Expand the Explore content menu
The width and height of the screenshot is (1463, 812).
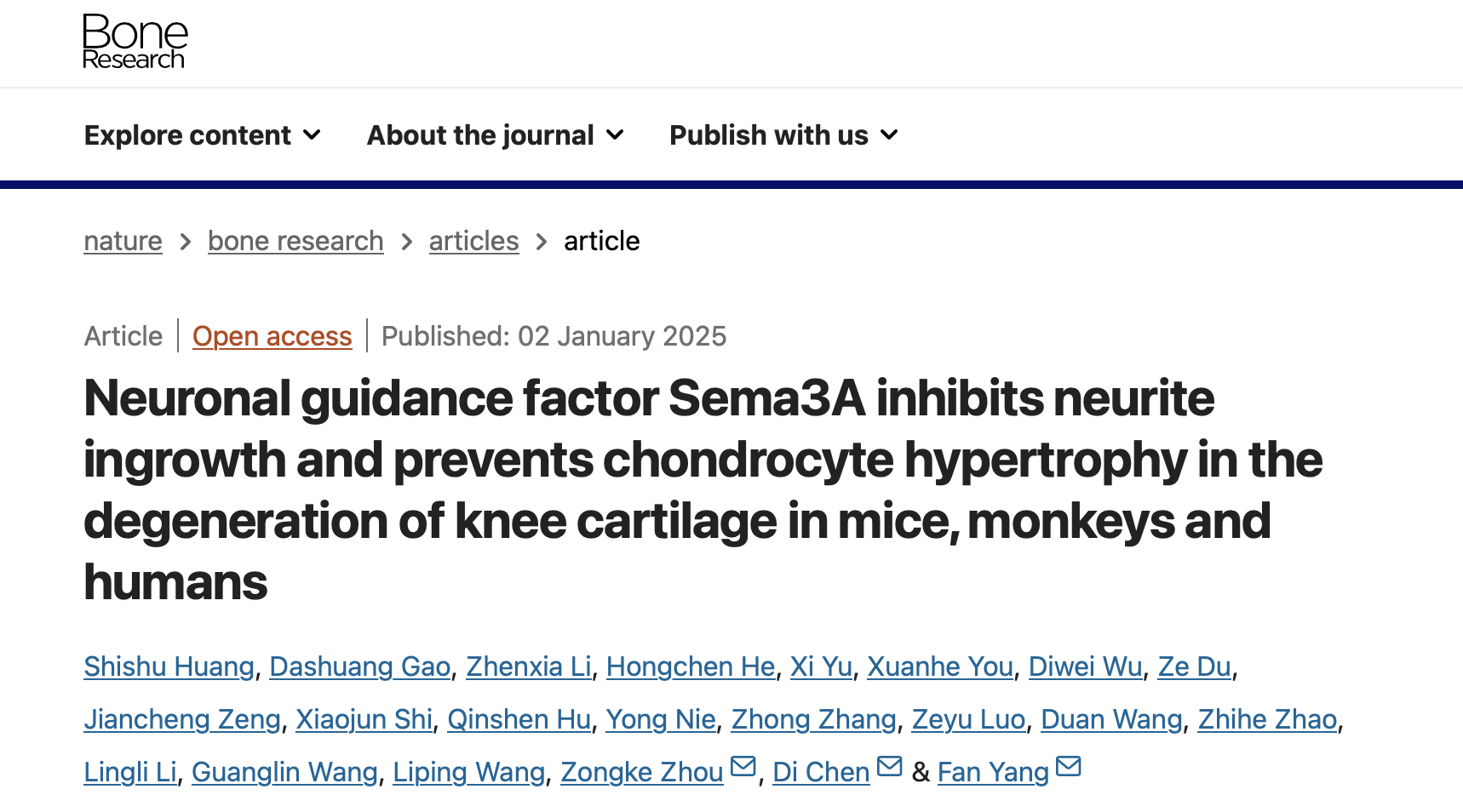[x=203, y=135]
